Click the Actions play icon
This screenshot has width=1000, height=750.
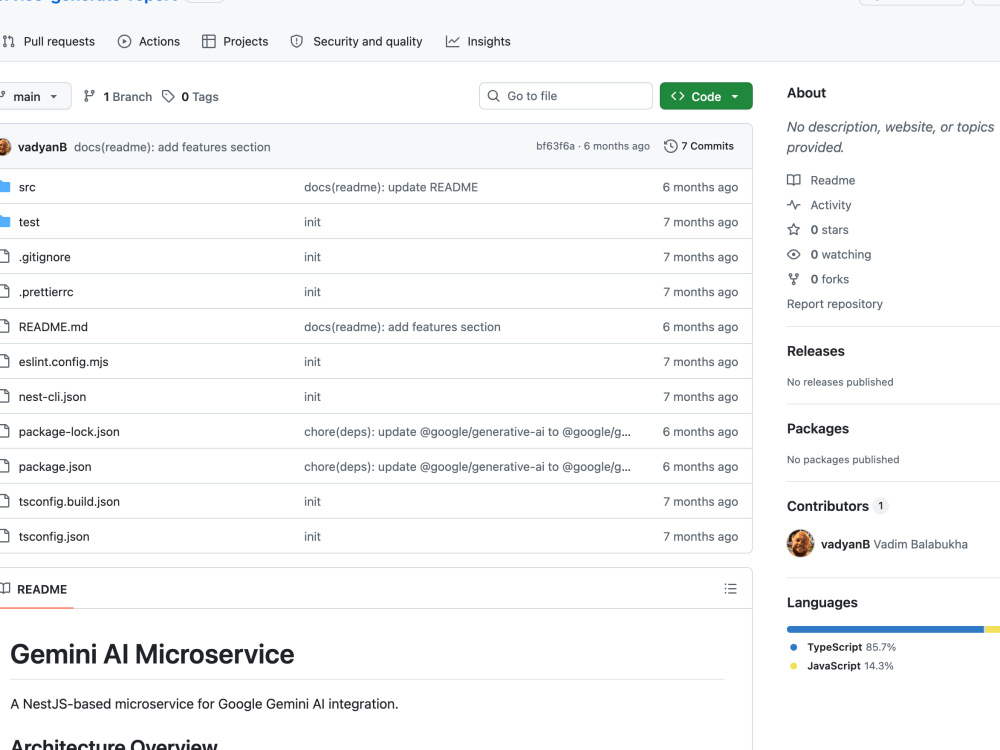[x=124, y=41]
